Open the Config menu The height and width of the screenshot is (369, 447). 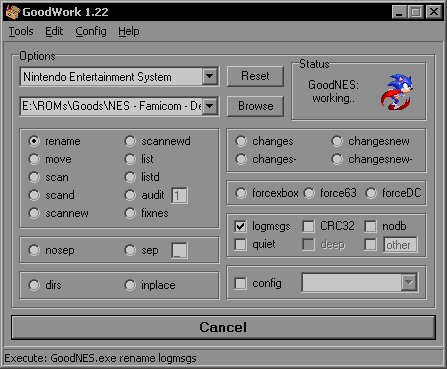91,31
